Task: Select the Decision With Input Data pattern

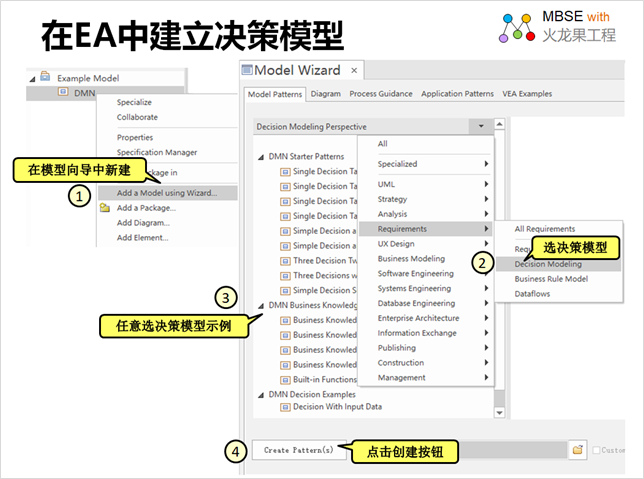Action: [337, 407]
